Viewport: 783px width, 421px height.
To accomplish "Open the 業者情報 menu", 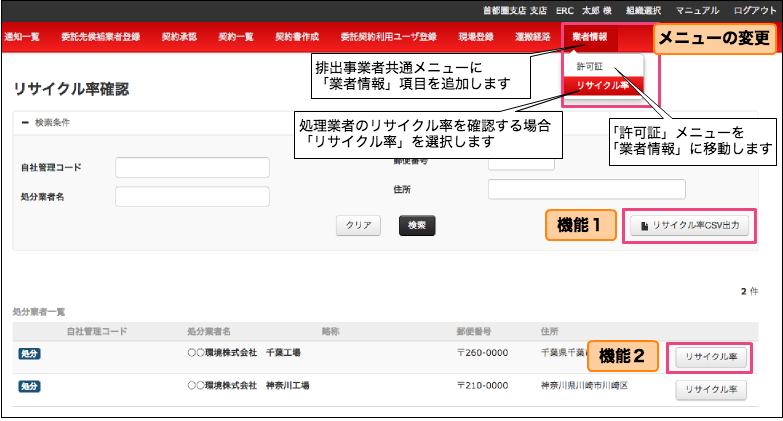I will [x=590, y=37].
